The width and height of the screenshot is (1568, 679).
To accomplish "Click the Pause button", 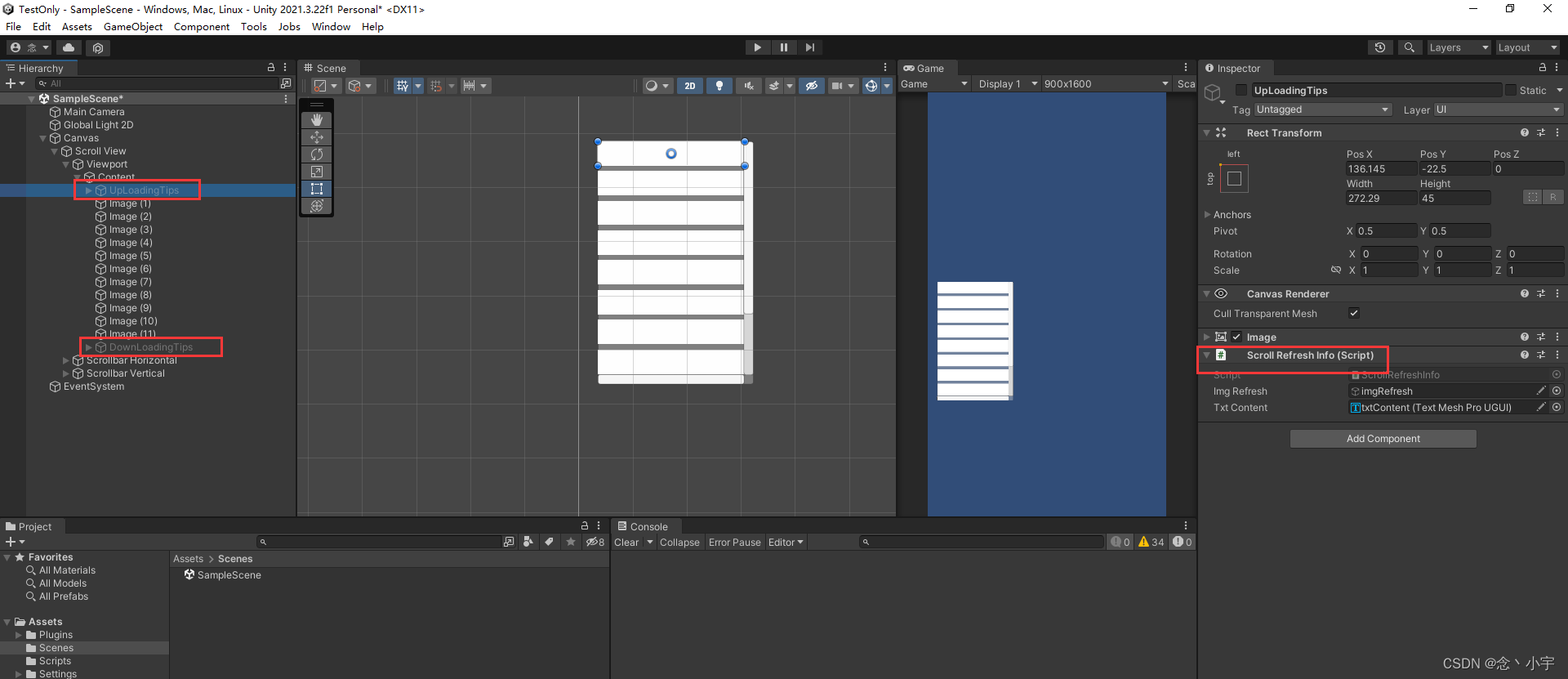I will click(784, 47).
